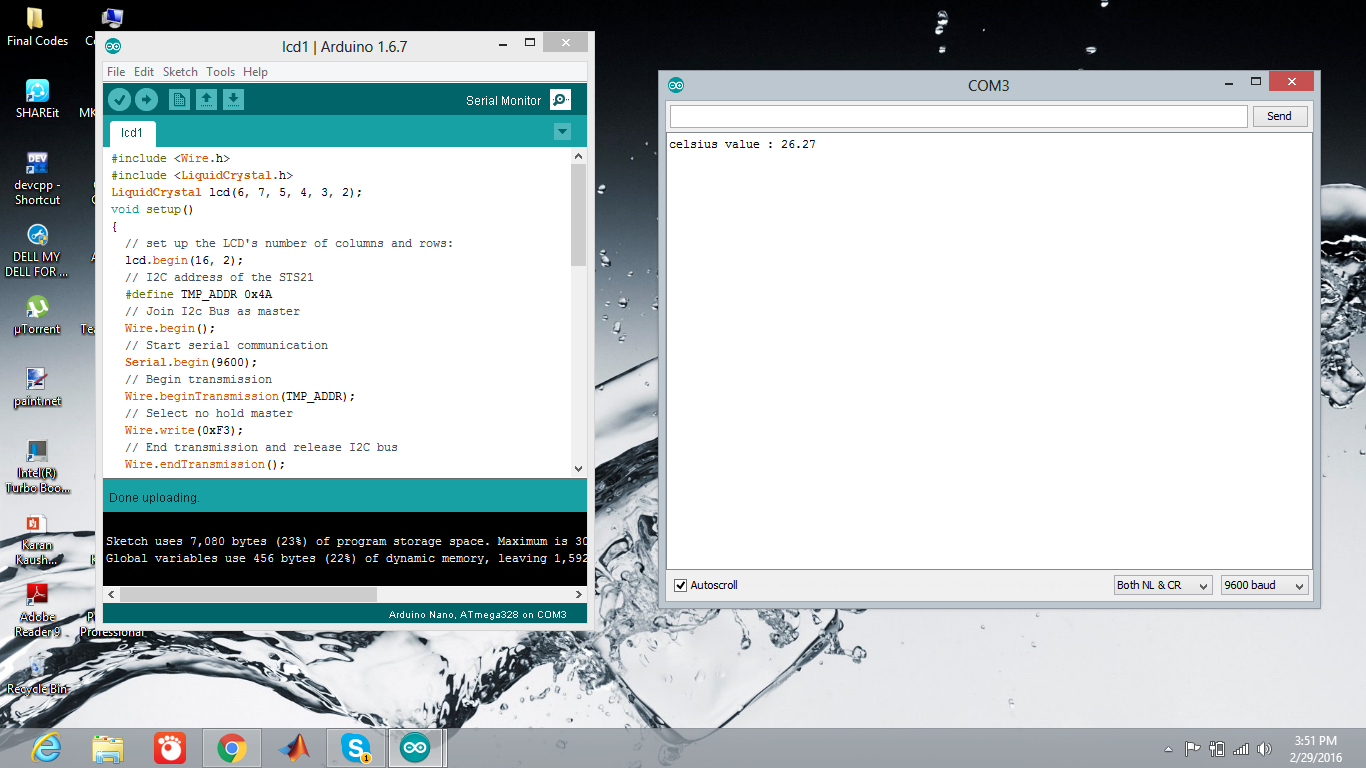Maximize the Arduino lcd1 window
Image resolution: width=1366 pixels, height=768 pixels.
pyautogui.click(x=530, y=43)
